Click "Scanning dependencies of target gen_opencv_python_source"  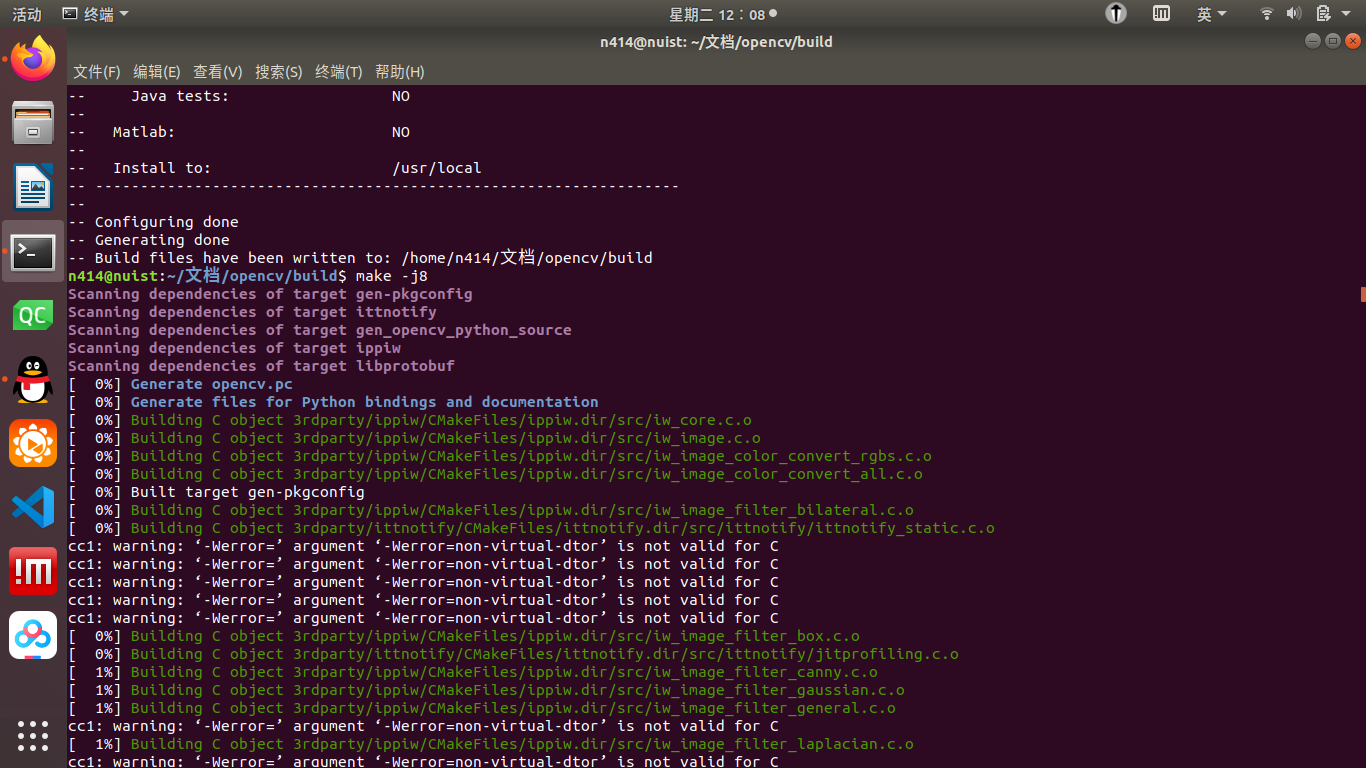(320, 330)
